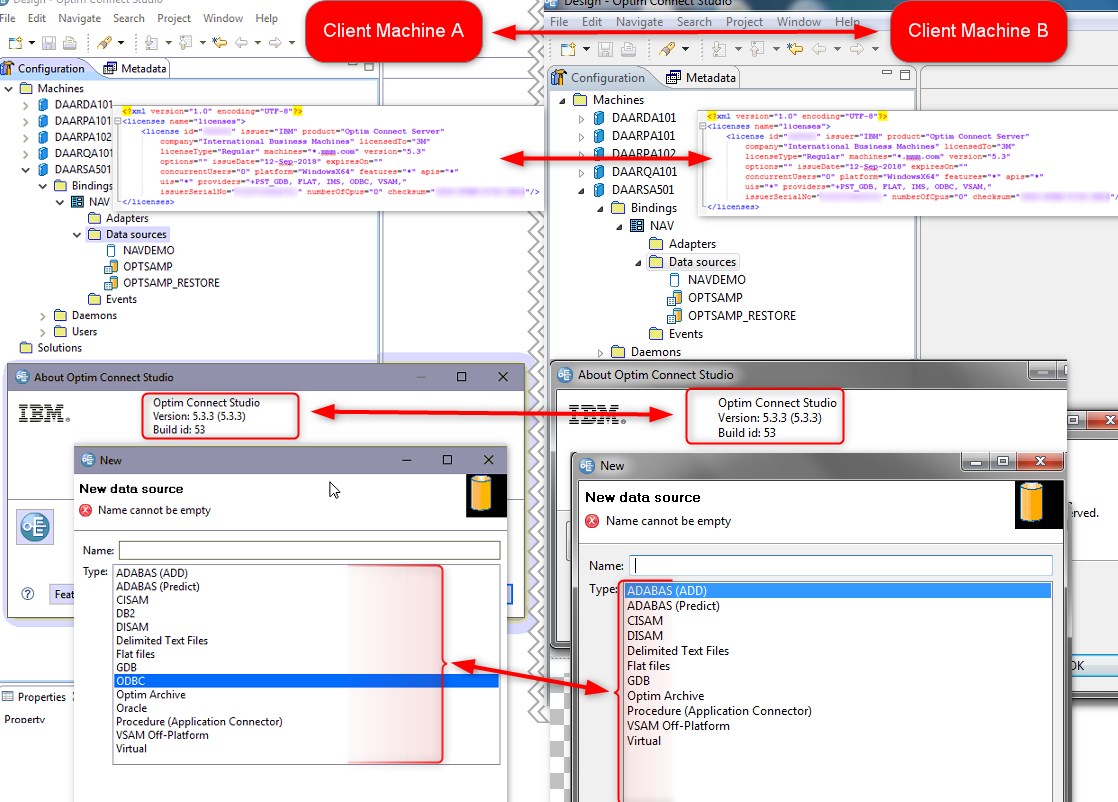Click the Name field in the left New dialog
This screenshot has height=802, width=1118.
click(x=309, y=550)
